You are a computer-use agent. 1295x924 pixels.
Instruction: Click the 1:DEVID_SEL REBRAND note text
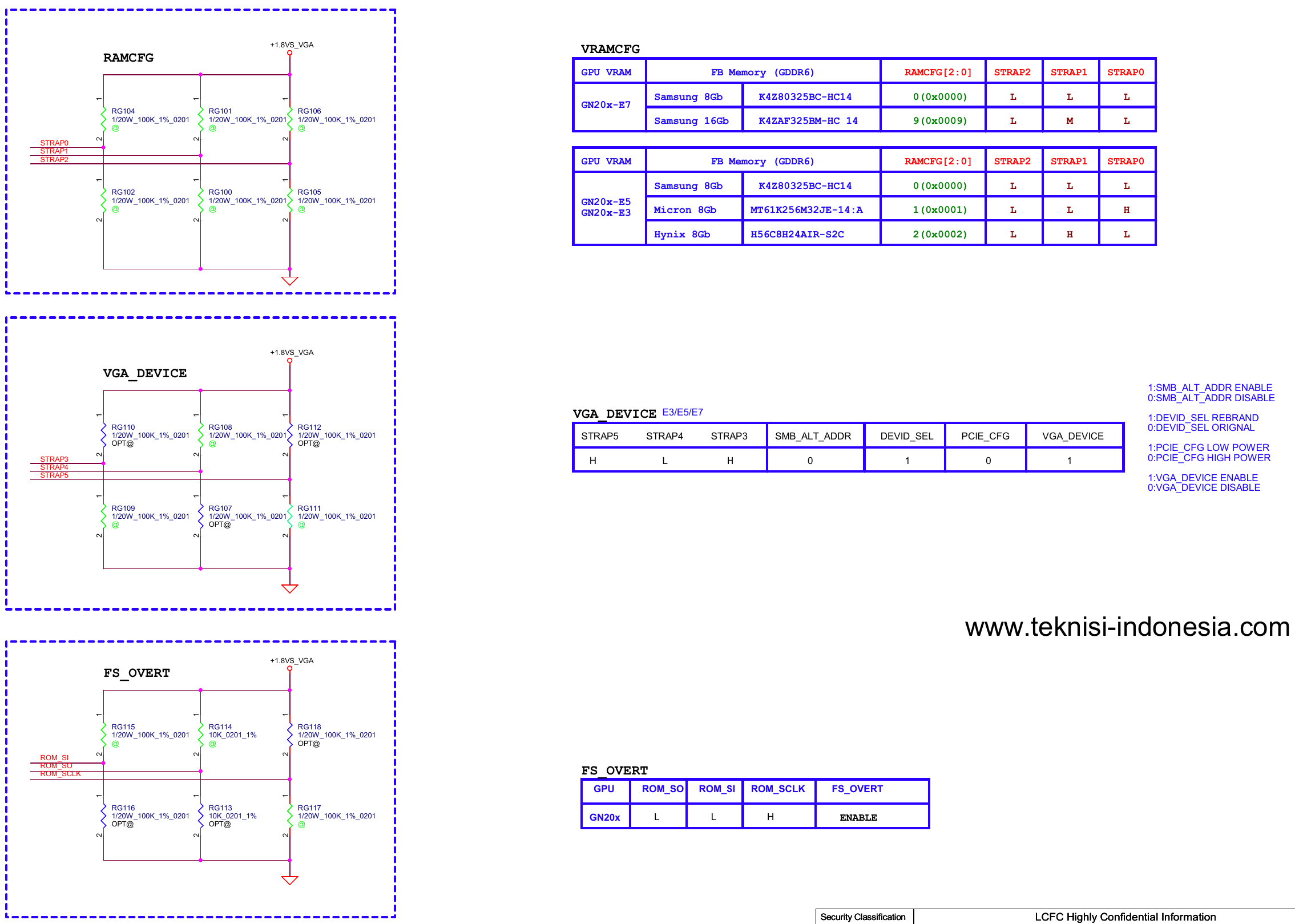[x=1203, y=418]
